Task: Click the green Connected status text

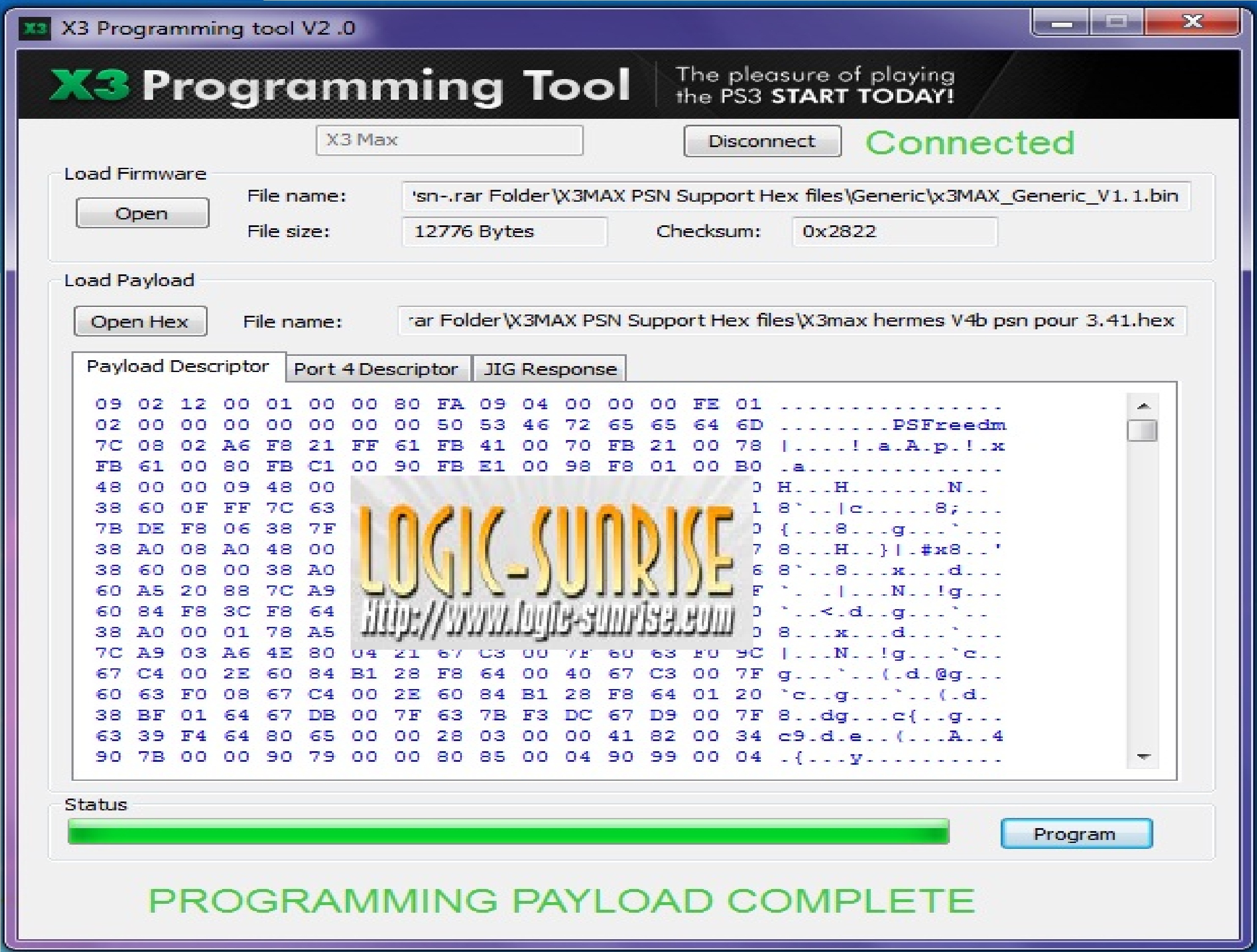Action: click(x=970, y=142)
